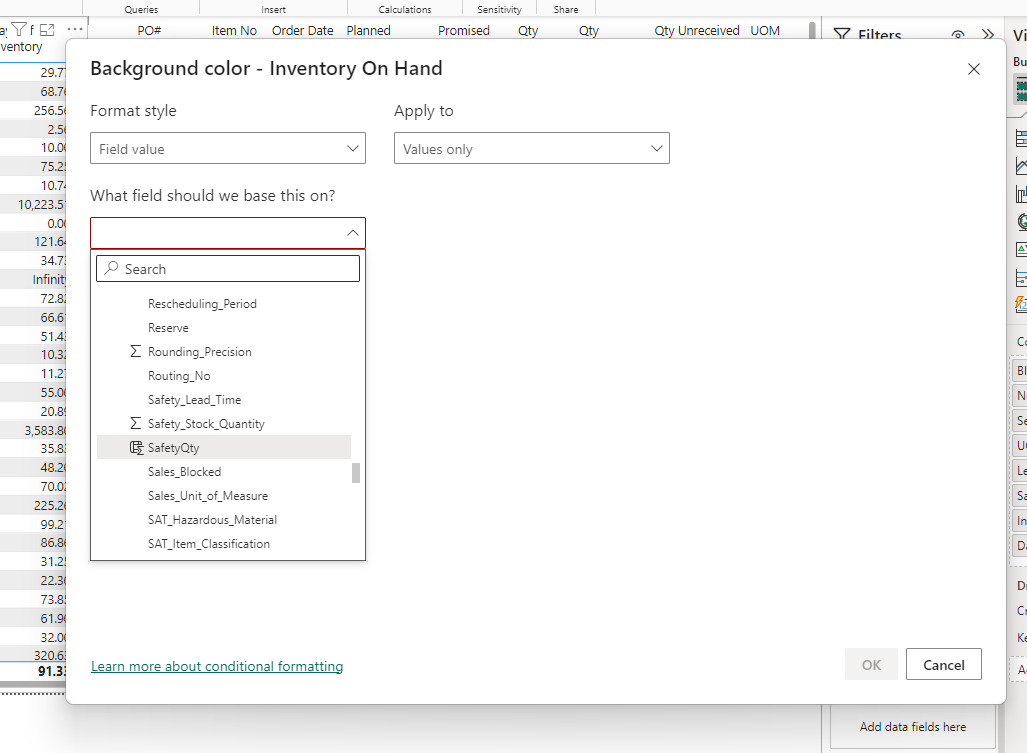
Task: Click the field list scrollbar thumb
Action: coord(356,473)
